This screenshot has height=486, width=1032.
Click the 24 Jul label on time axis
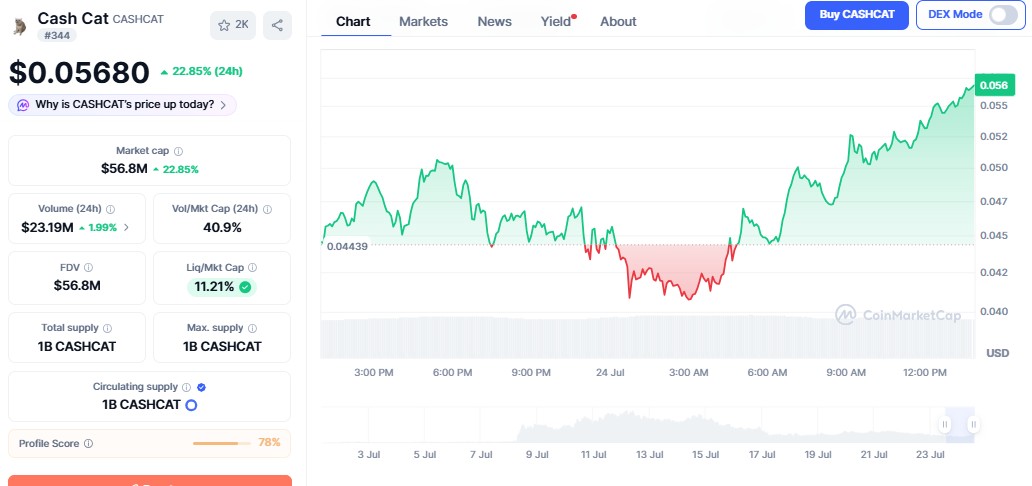(609, 373)
